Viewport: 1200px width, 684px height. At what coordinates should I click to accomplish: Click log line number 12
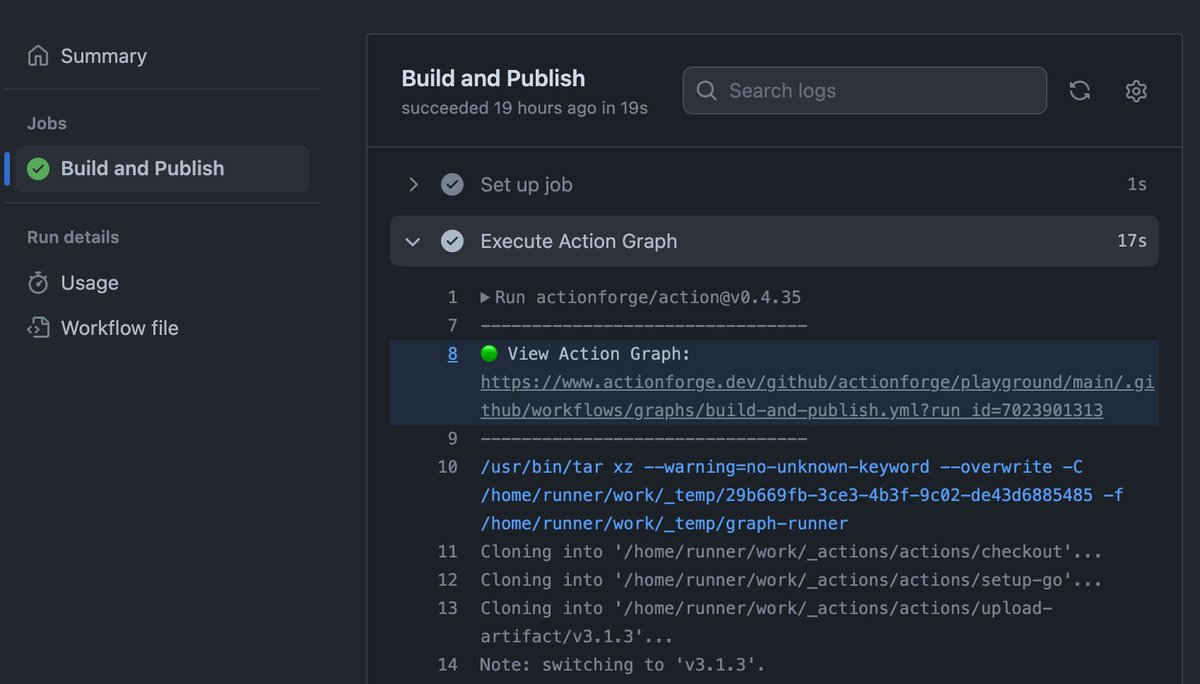tap(447, 580)
